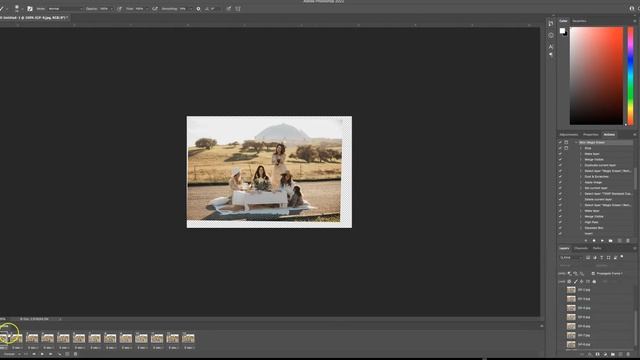640x360 pixels.
Task: Toggle Gaussian Blur step checkmark
Action: pyautogui.click(x=560, y=228)
